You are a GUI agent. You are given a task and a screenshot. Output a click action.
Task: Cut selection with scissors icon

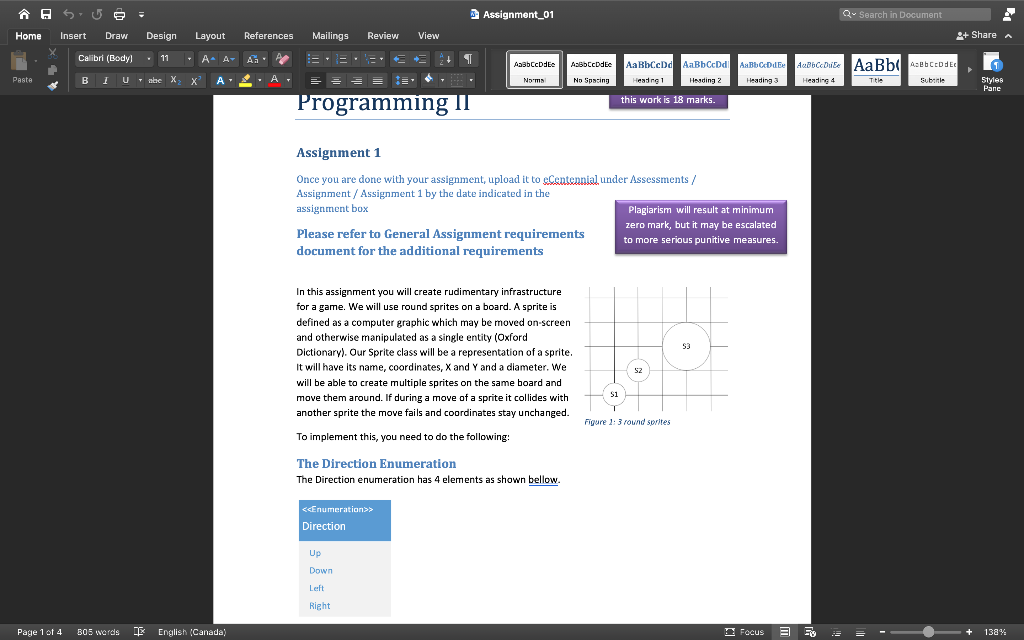coord(53,54)
